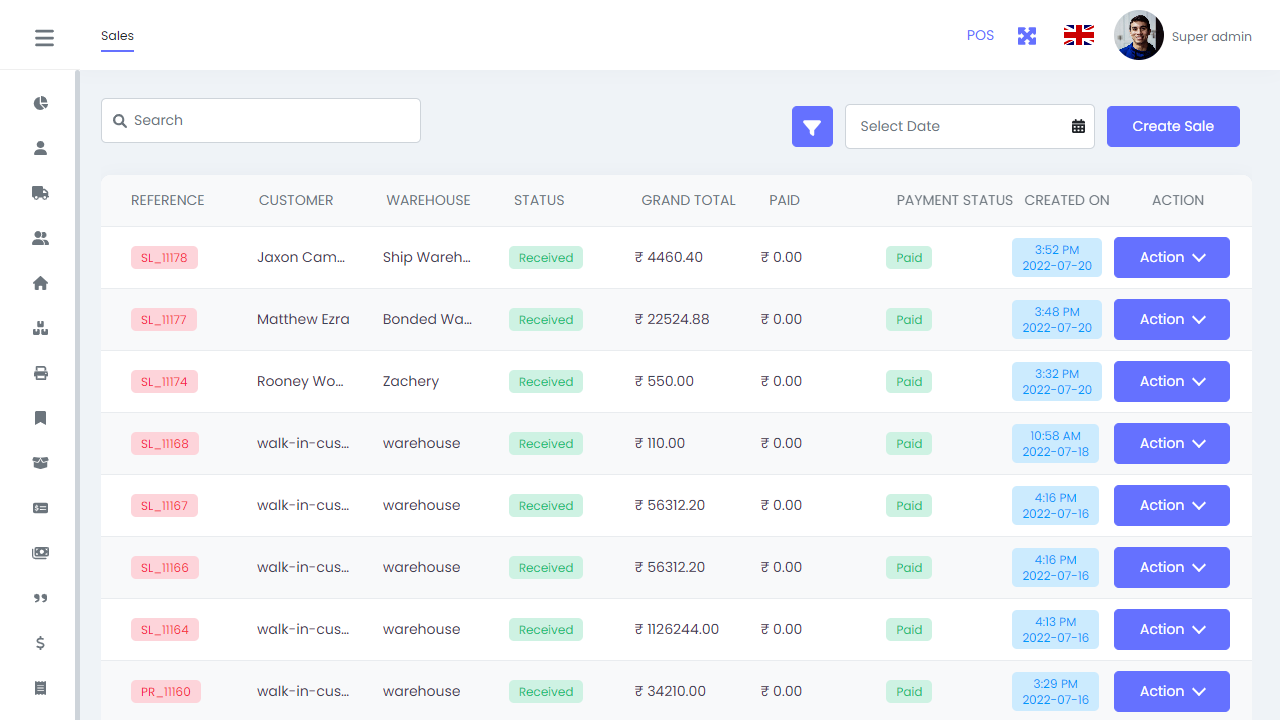
Task: Click inside the Search field
Action: coord(260,120)
